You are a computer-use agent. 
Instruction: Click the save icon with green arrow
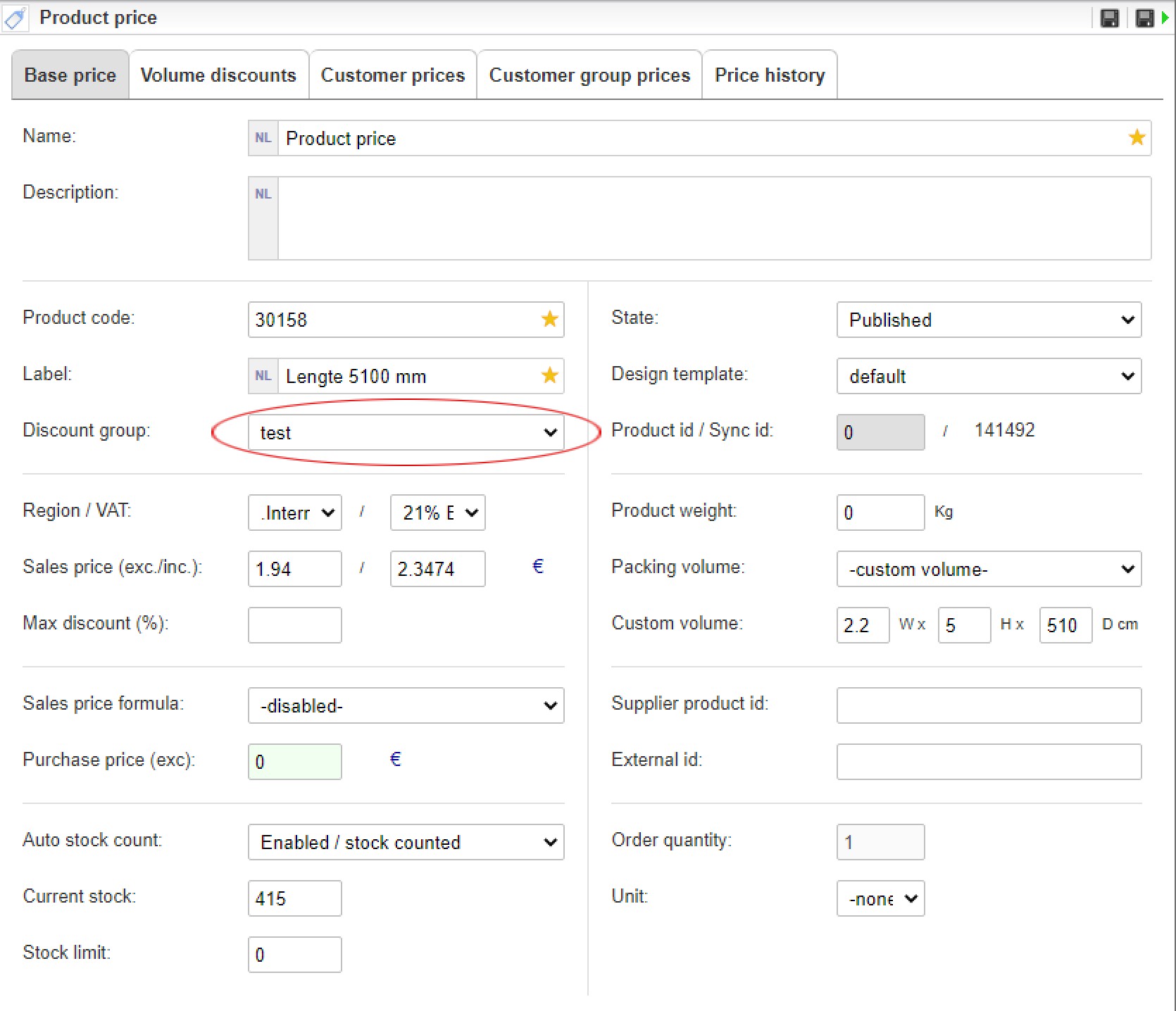(1149, 18)
